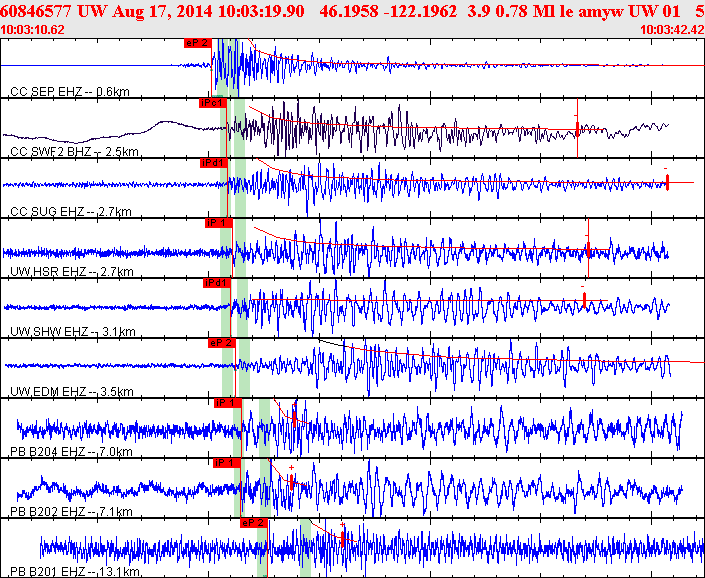The height and width of the screenshot is (578, 705).
Task: Click the iPd1 pick flag on UW SHW trace
Action: (x=215, y=282)
